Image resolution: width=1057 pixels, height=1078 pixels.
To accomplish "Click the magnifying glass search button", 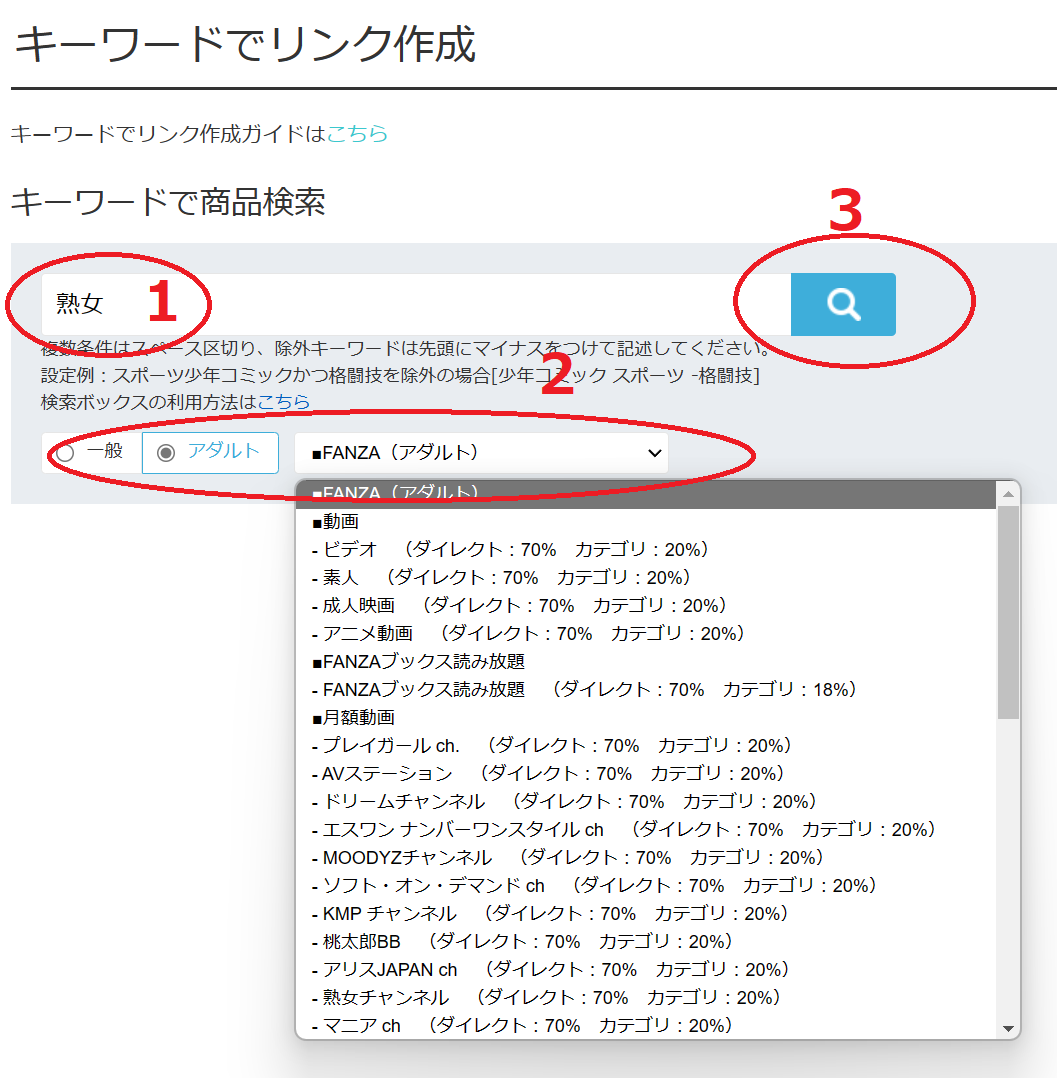I will [x=843, y=304].
